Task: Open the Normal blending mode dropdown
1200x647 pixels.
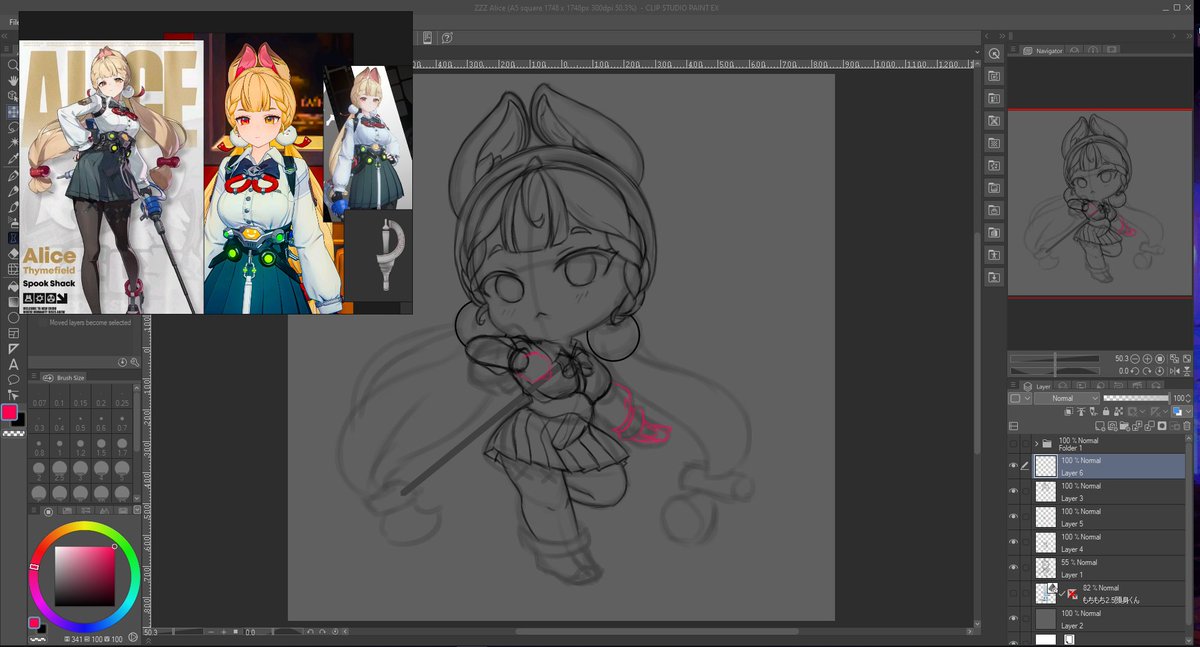Action: click(x=1068, y=398)
